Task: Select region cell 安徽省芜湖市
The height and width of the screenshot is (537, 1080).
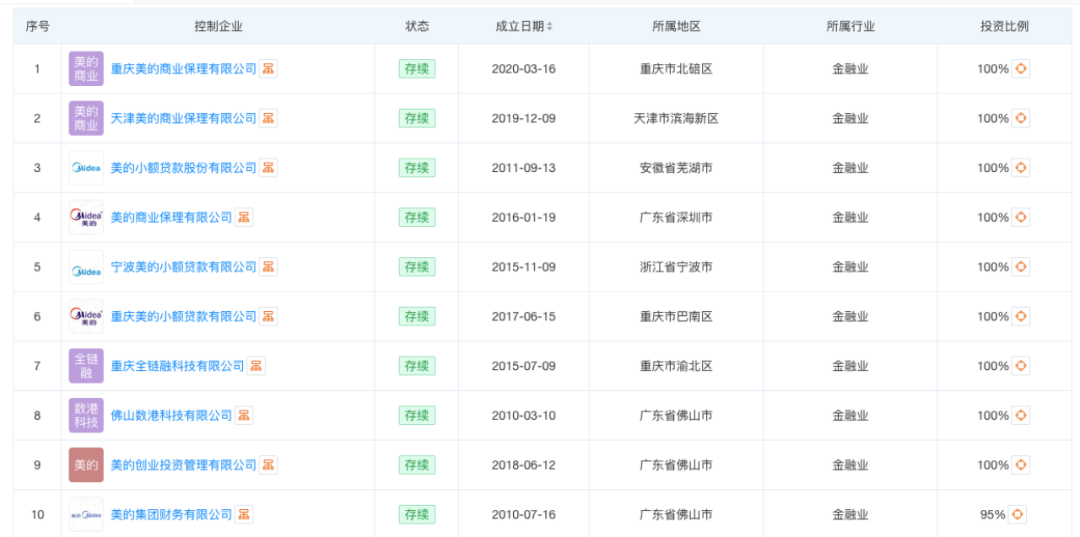Action: (676, 168)
